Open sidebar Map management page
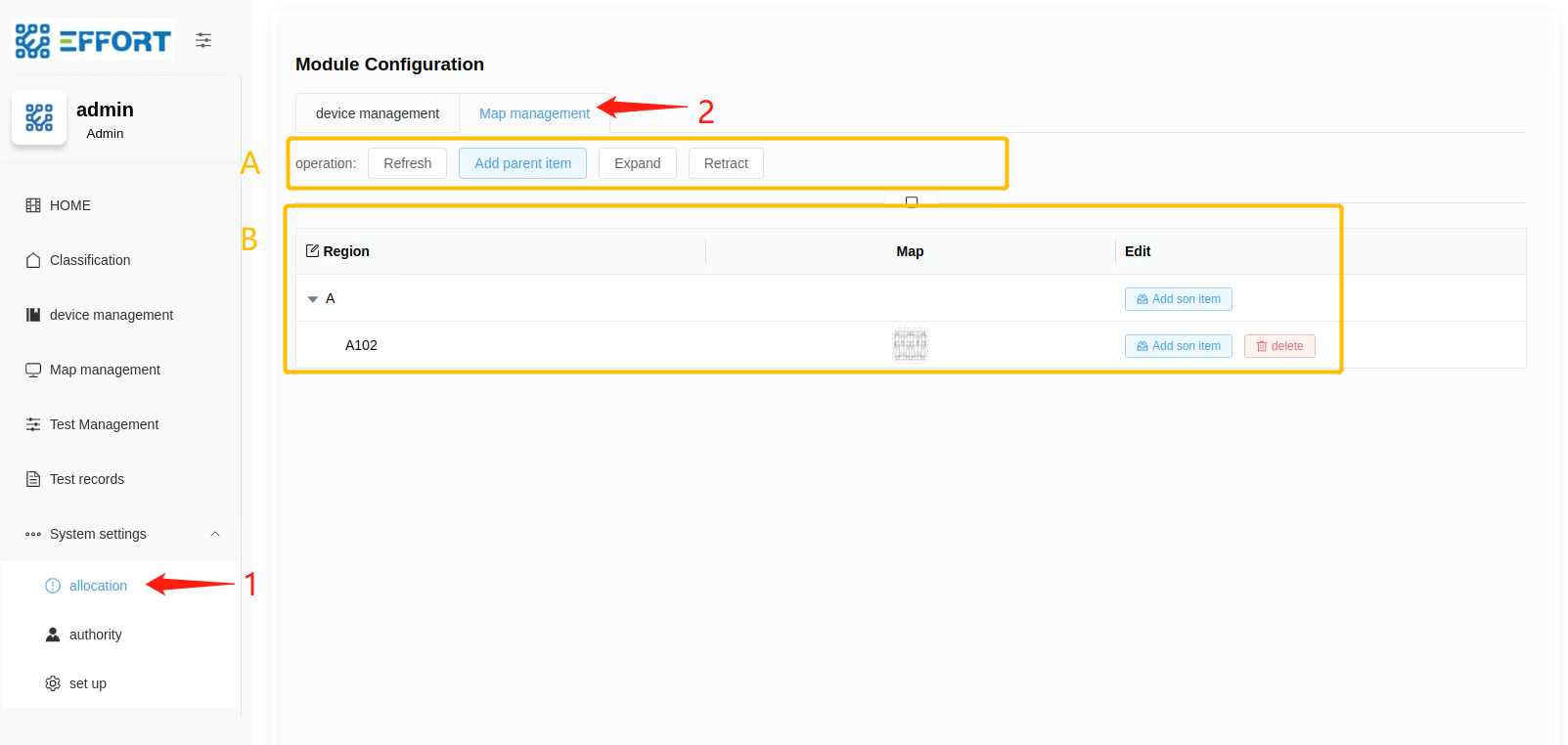 (105, 370)
